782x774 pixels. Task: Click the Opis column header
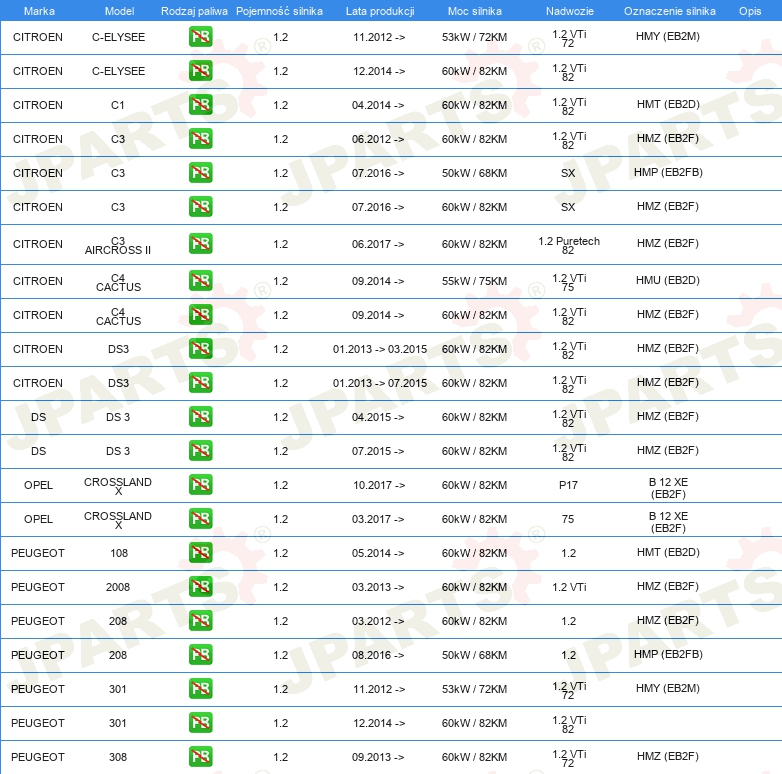(x=750, y=11)
